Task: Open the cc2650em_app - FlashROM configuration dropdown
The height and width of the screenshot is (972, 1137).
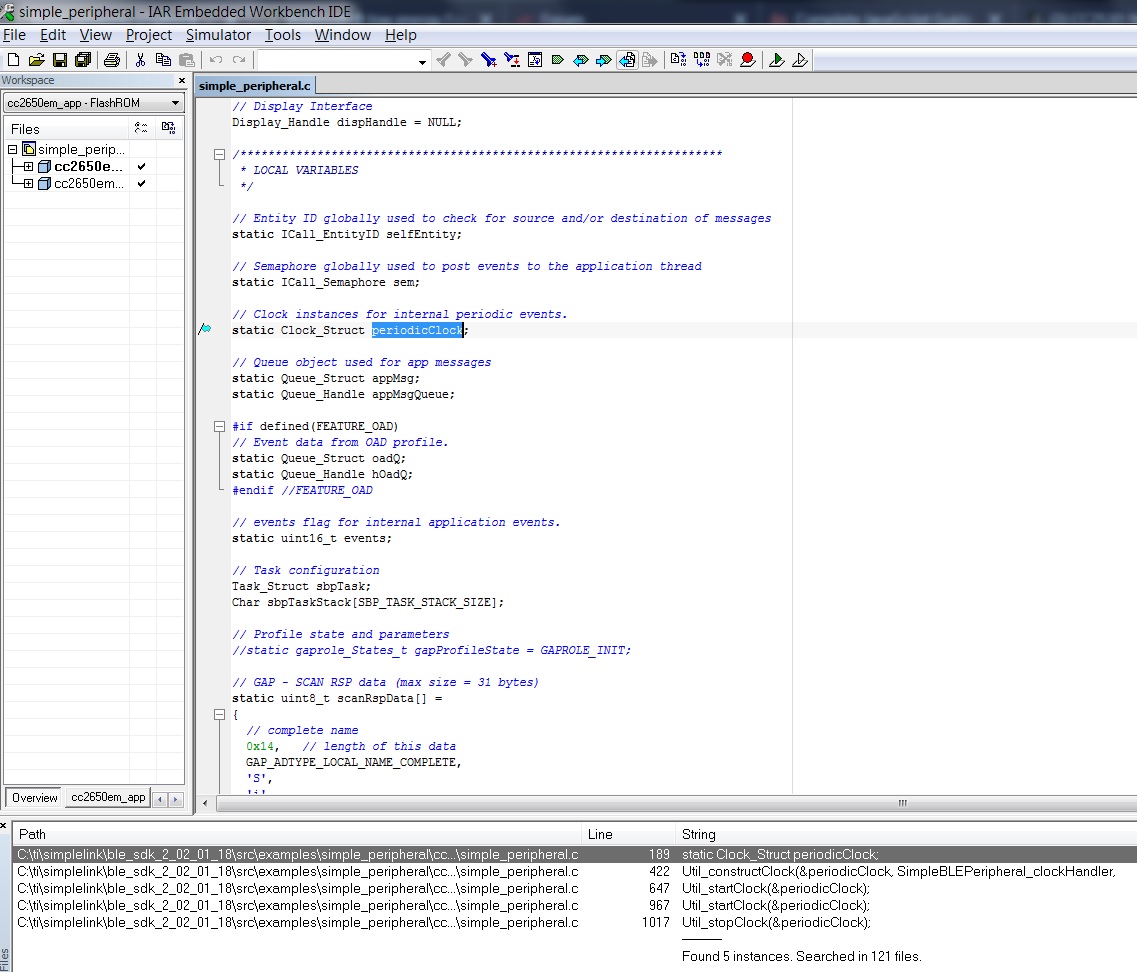Action: (175, 103)
